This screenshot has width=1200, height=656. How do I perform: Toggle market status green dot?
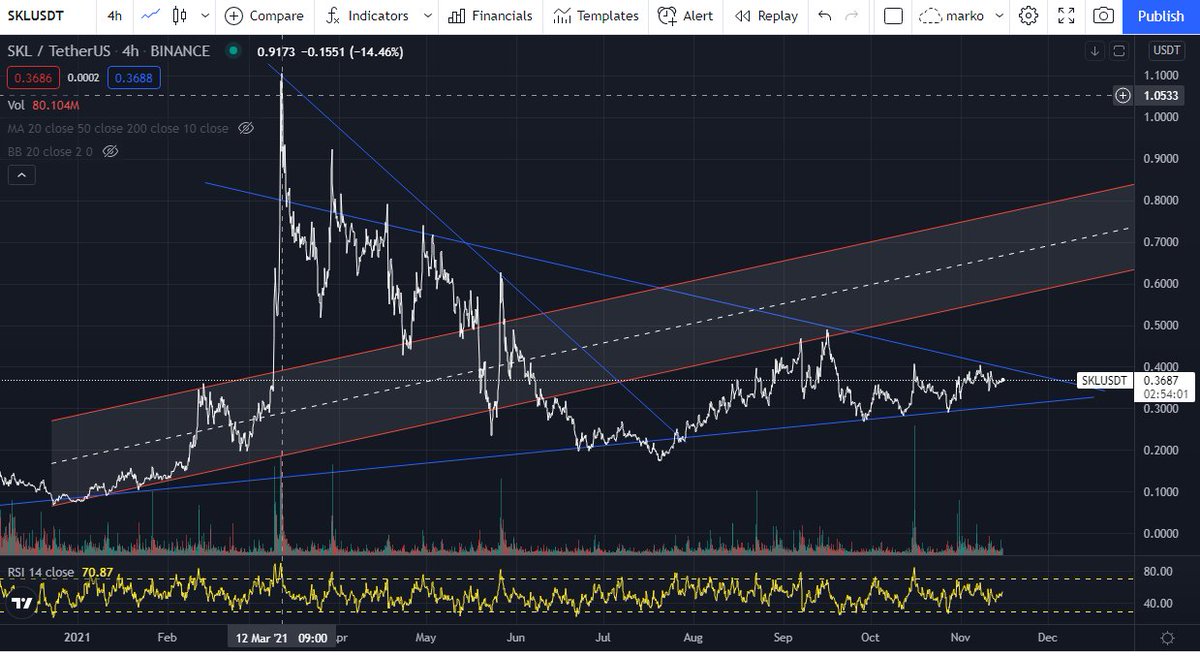(233, 51)
